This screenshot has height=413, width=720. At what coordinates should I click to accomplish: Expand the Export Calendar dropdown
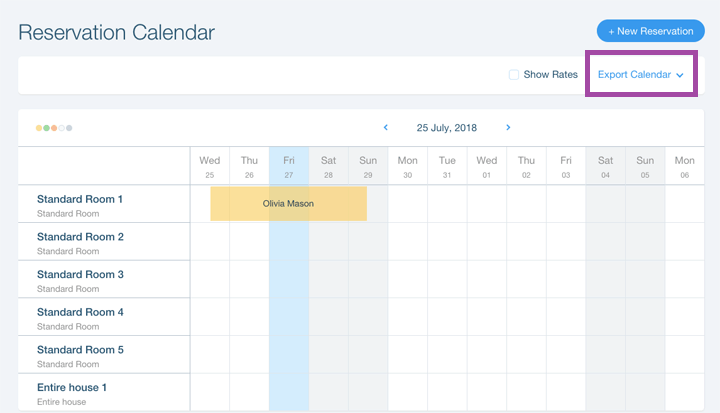click(641, 74)
